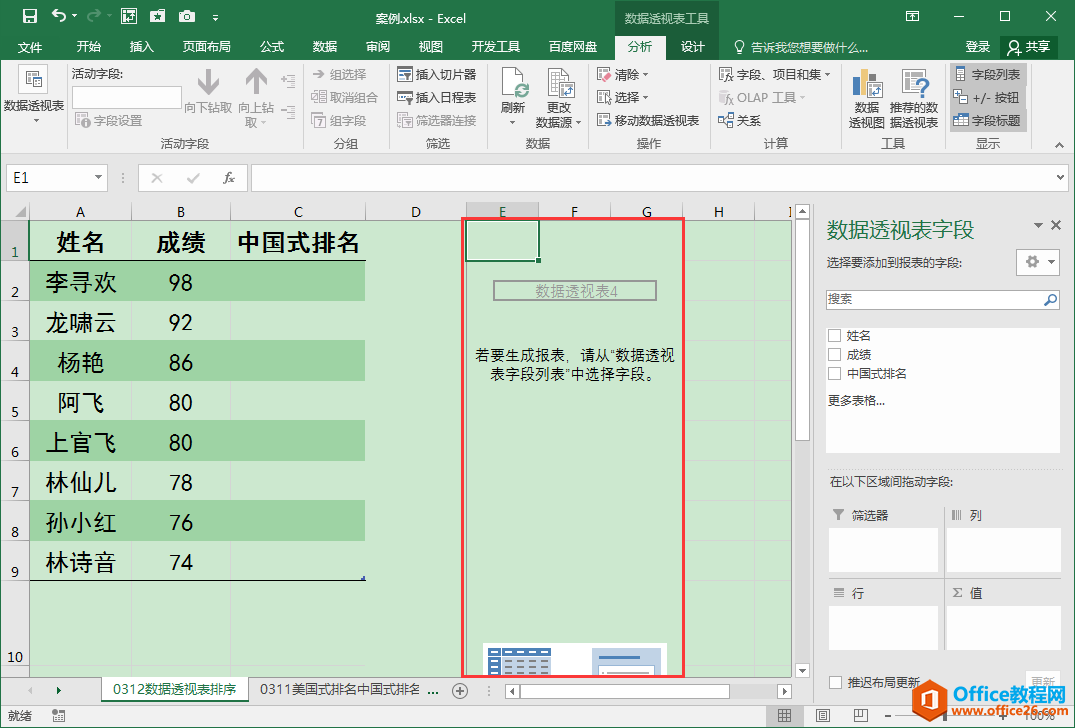
Task: Open the field list gear settings dropdown
Action: coord(1037,262)
